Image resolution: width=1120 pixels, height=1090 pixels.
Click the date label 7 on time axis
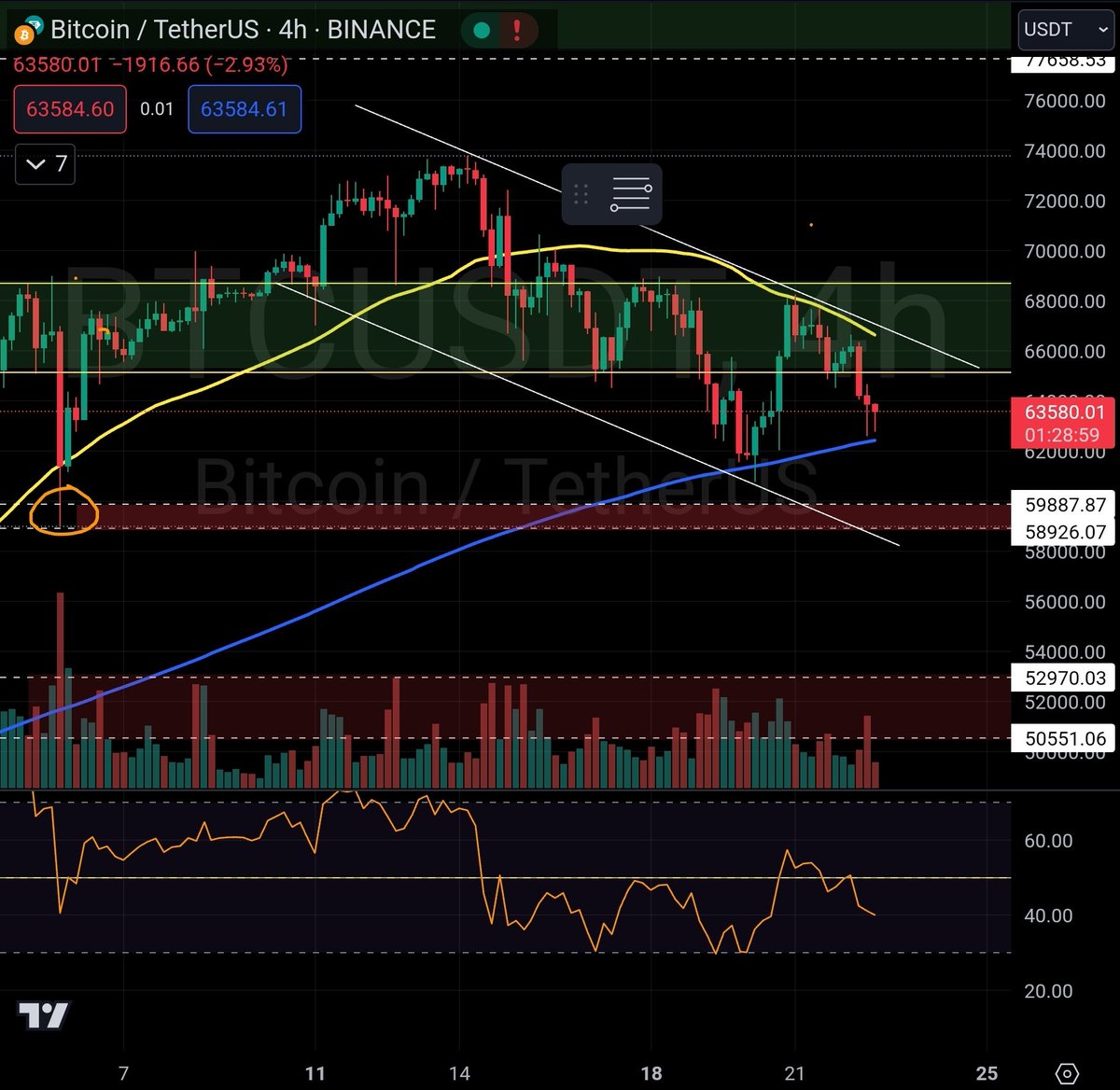pyautogui.click(x=123, y=1073)
